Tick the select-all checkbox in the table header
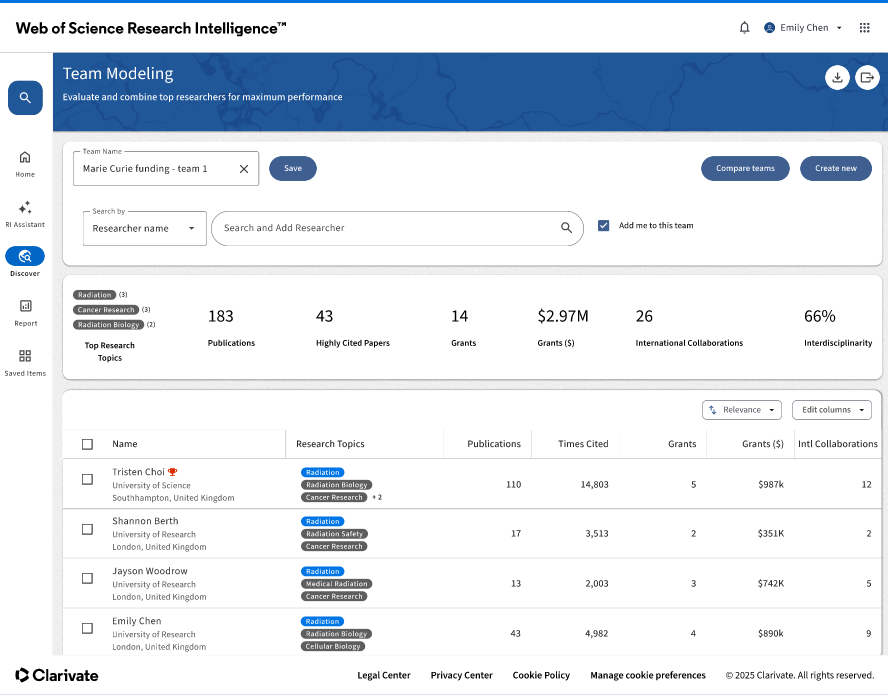The width and height of the screenshot is (888, 695). [x=87, y=444]
